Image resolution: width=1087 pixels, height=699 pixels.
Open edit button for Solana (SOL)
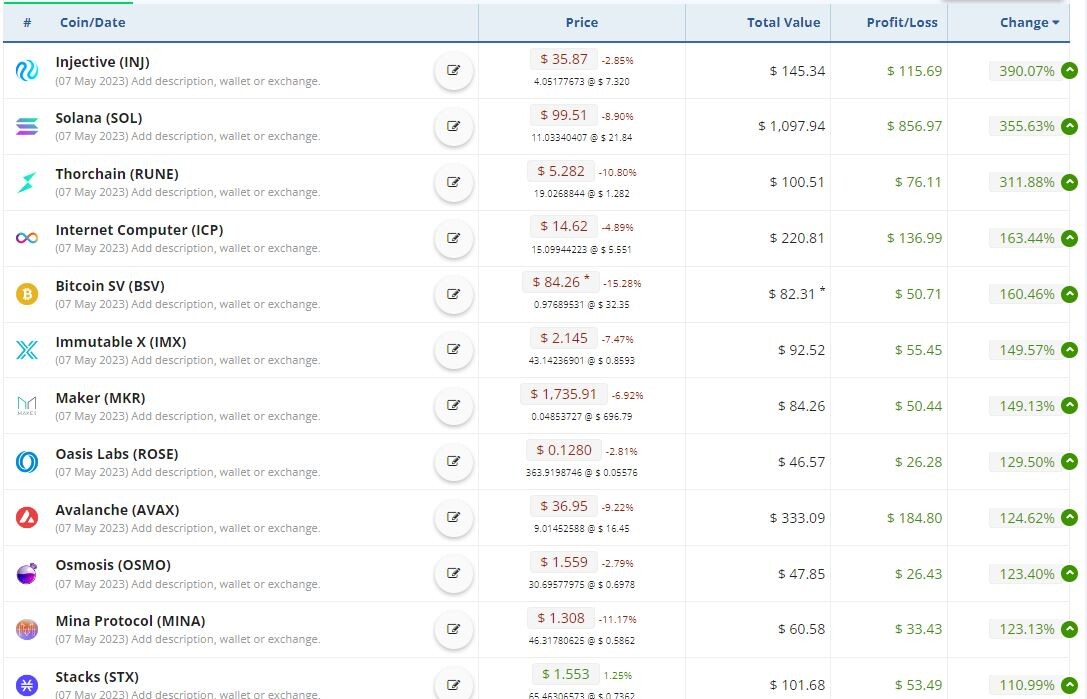click(x=453, y=126)
